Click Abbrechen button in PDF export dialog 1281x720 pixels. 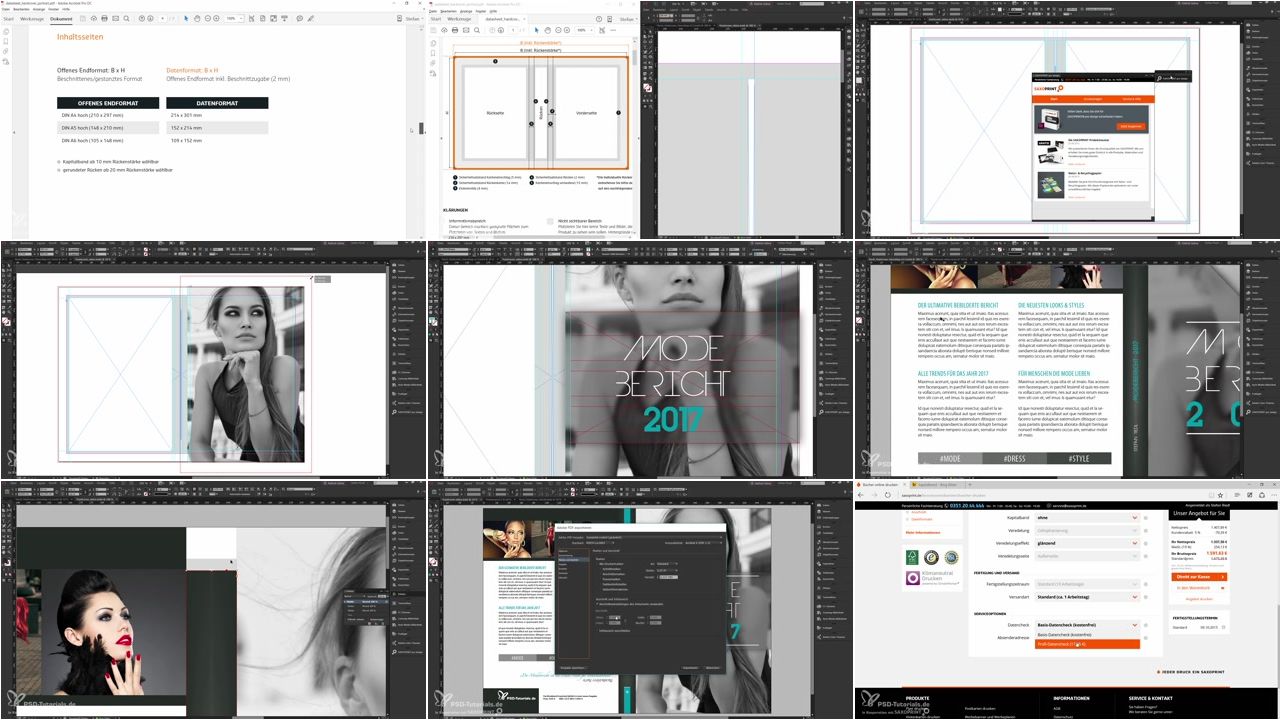[x=713, y=668]
